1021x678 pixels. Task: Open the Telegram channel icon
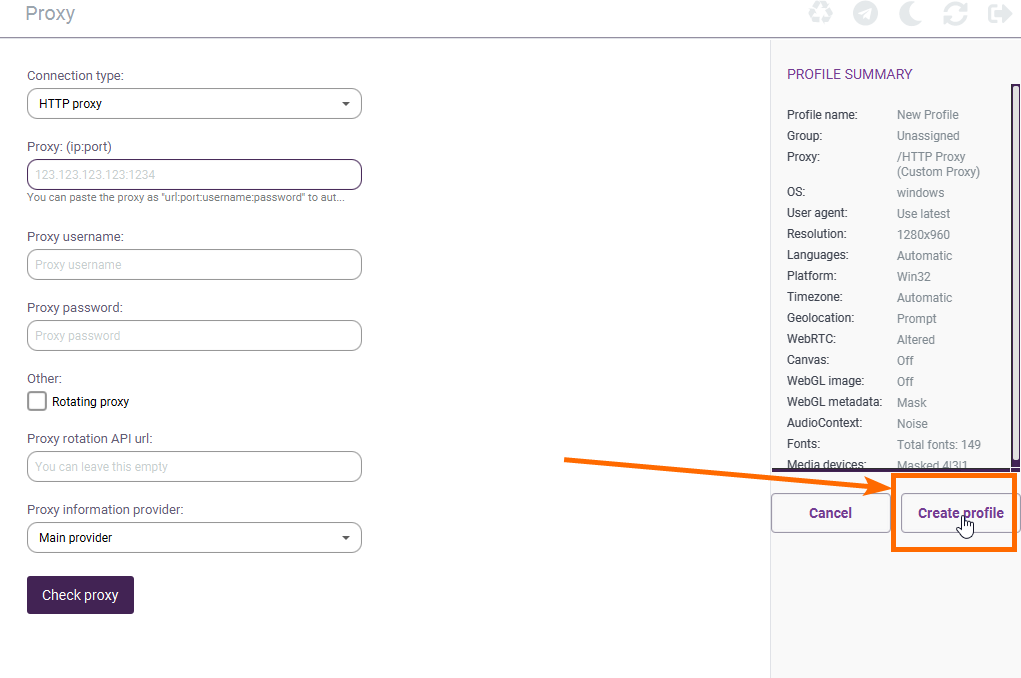coord(865,13)
